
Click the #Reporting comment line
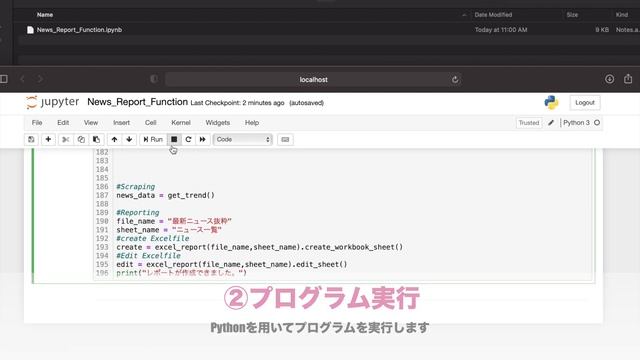point(138,213)
